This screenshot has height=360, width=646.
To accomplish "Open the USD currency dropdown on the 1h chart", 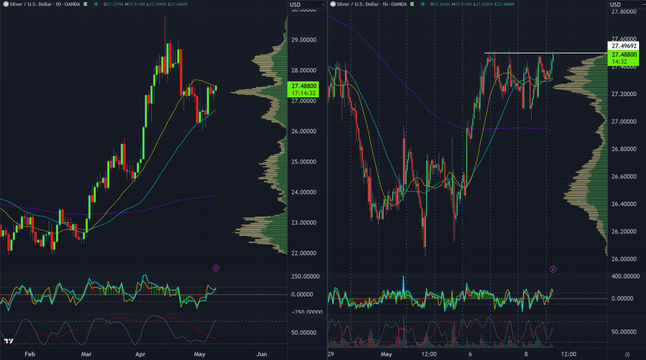I will [x=626, y=5].
